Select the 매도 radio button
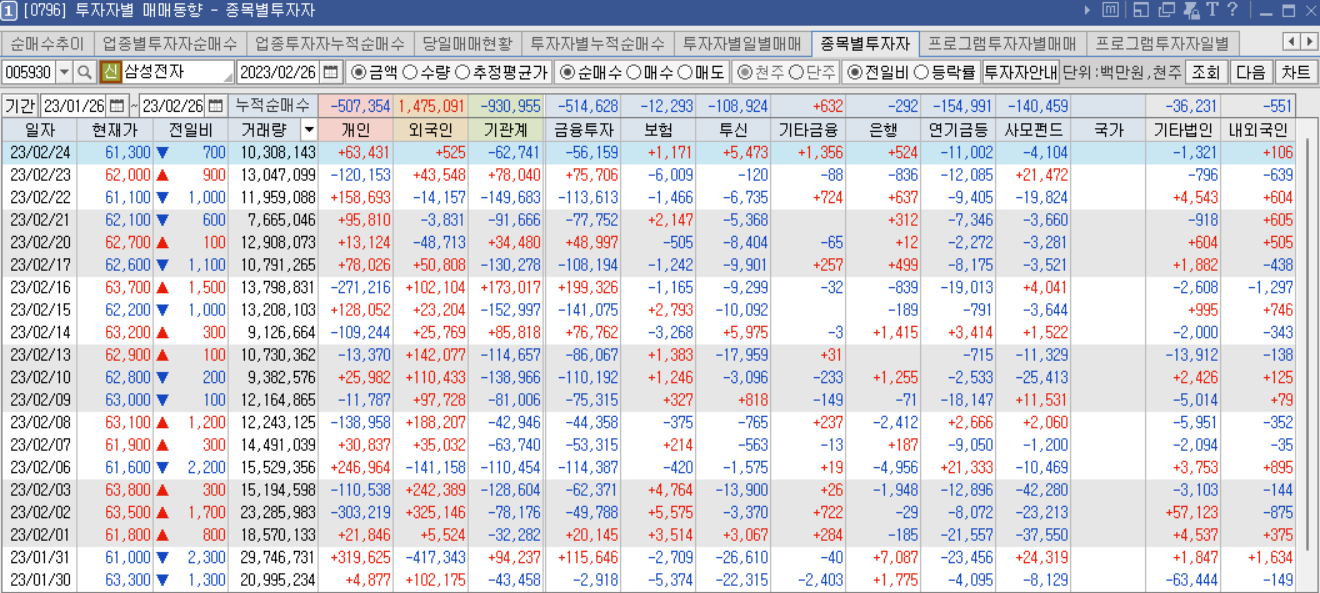Screen dimensions: 1320x593 pos(685,72)
